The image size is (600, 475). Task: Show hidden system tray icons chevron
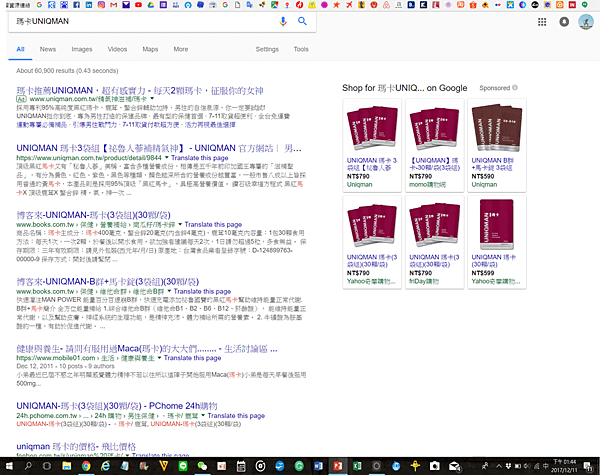tap(499, 466)
